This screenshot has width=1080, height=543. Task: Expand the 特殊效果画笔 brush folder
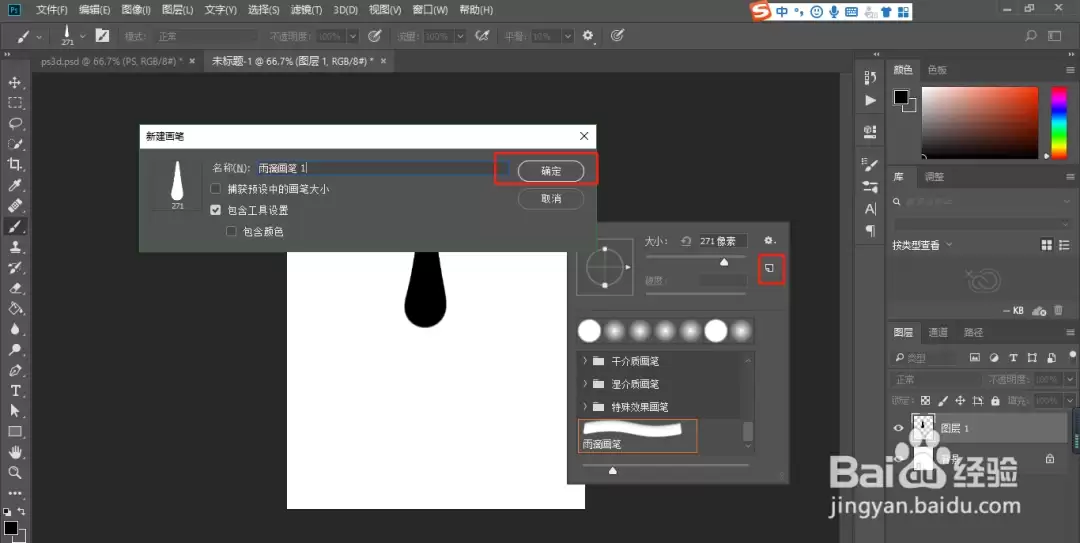click(x=585, y=407)
